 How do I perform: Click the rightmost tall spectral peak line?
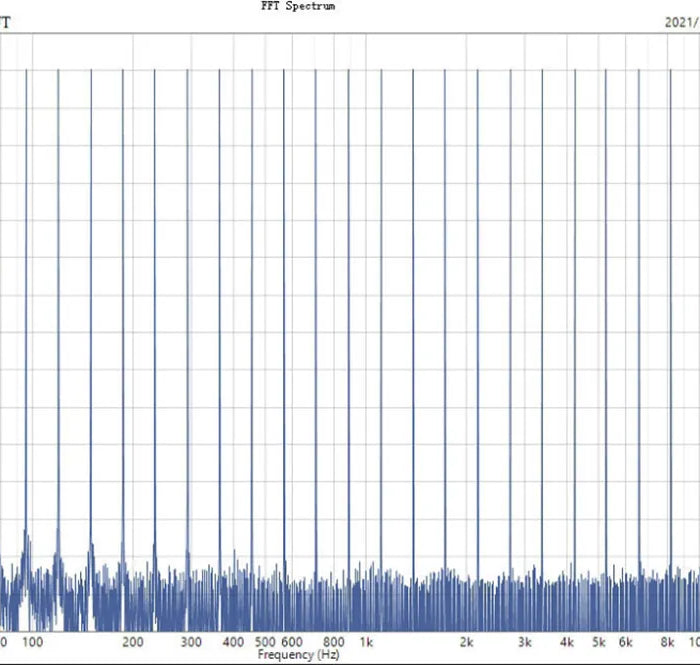pos(671,300)
